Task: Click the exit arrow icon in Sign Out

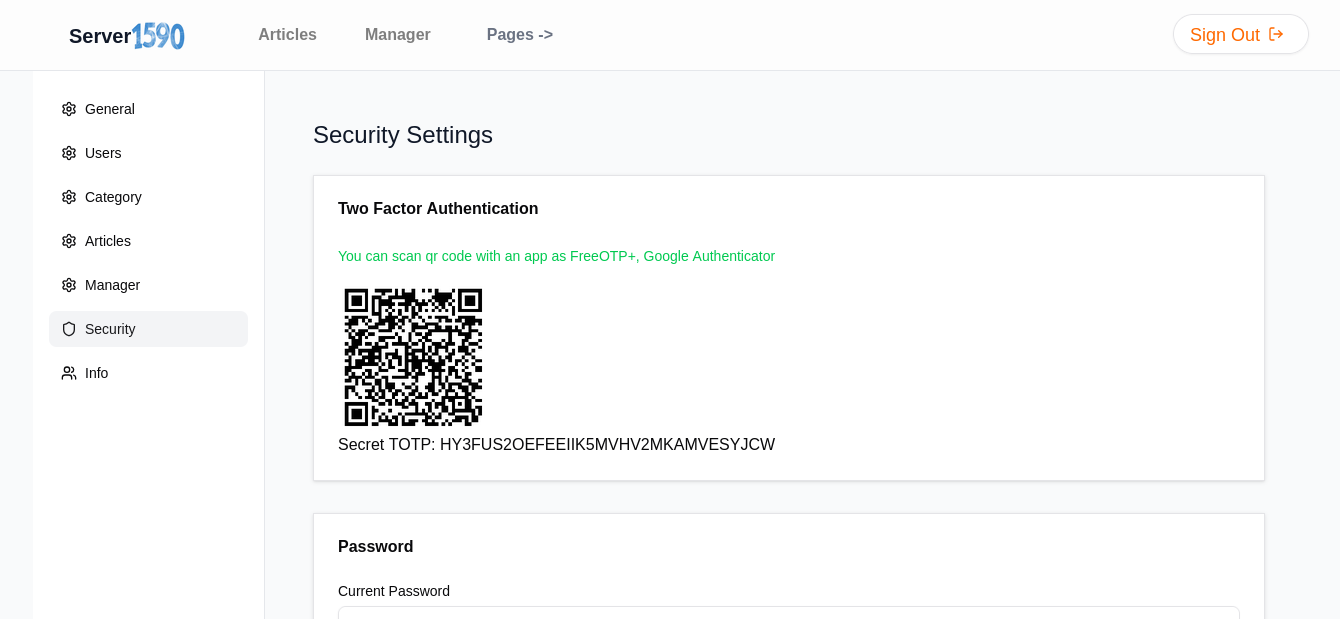Action: [1276, 34]
